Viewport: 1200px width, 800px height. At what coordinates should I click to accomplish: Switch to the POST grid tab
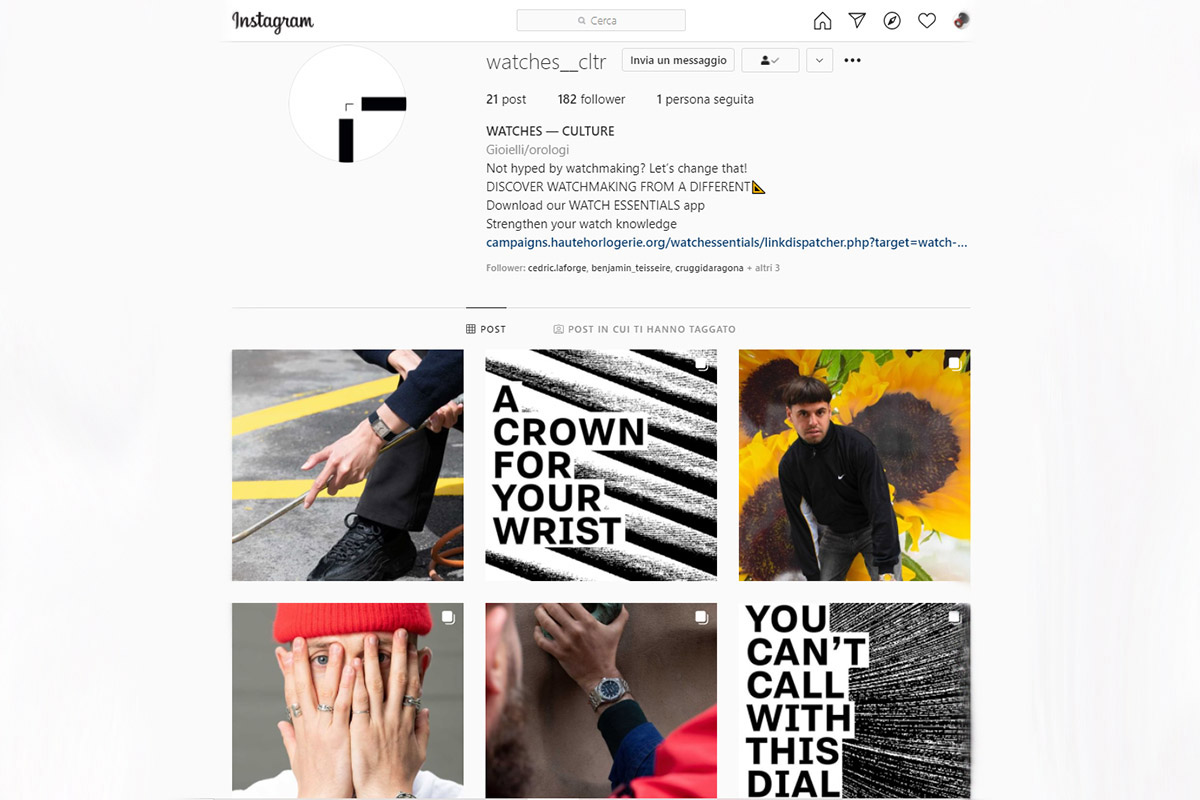486,329
